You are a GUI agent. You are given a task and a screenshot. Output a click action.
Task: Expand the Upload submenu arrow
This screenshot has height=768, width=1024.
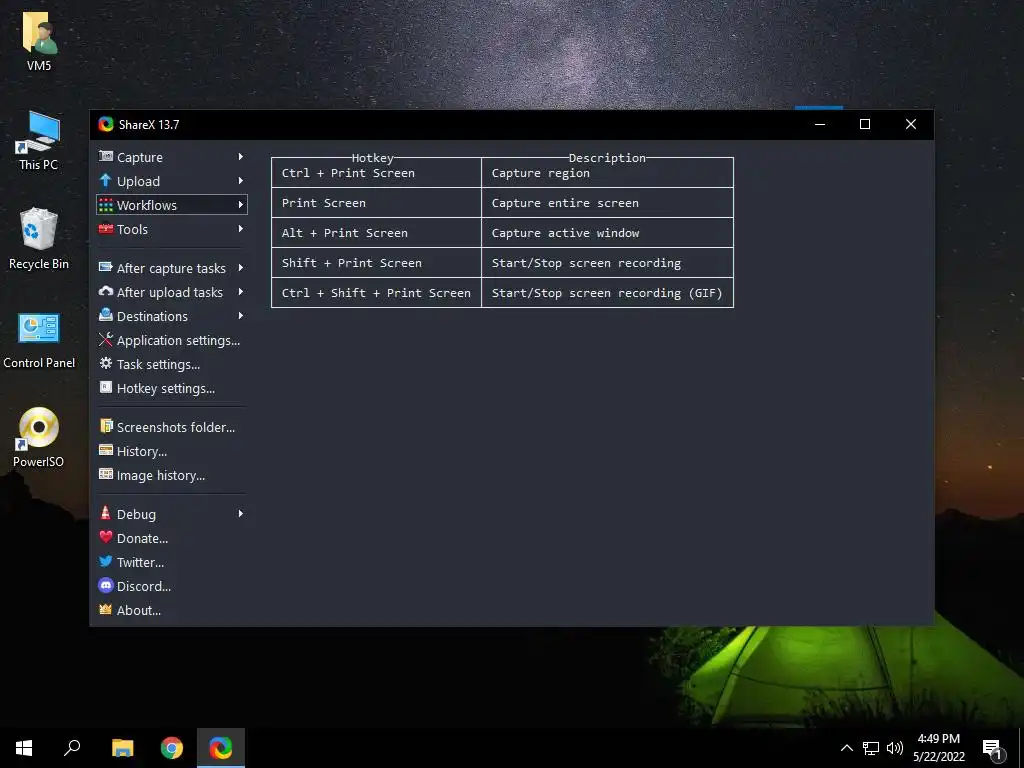(x=240, y=181)
